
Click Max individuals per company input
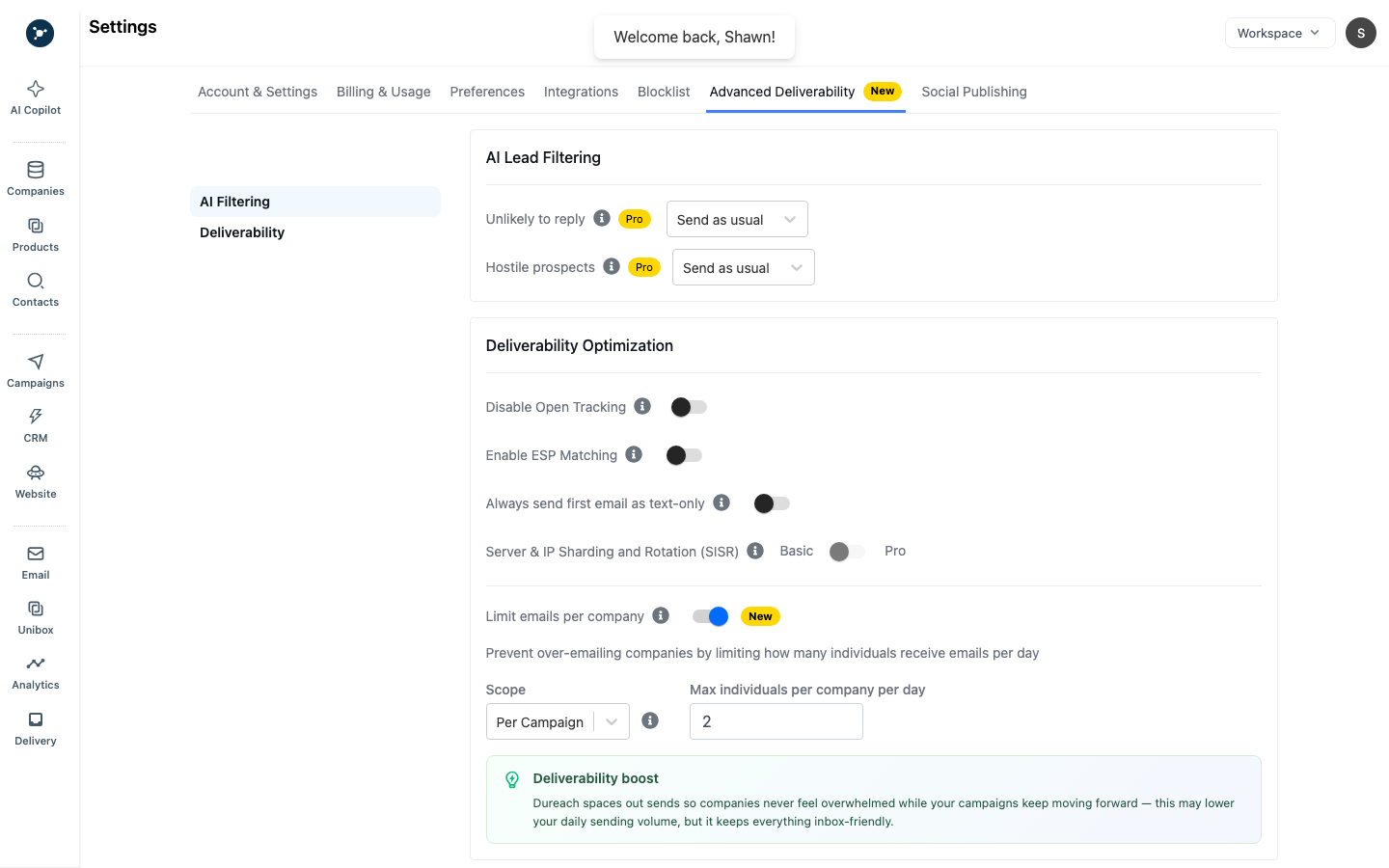[776, 721]
